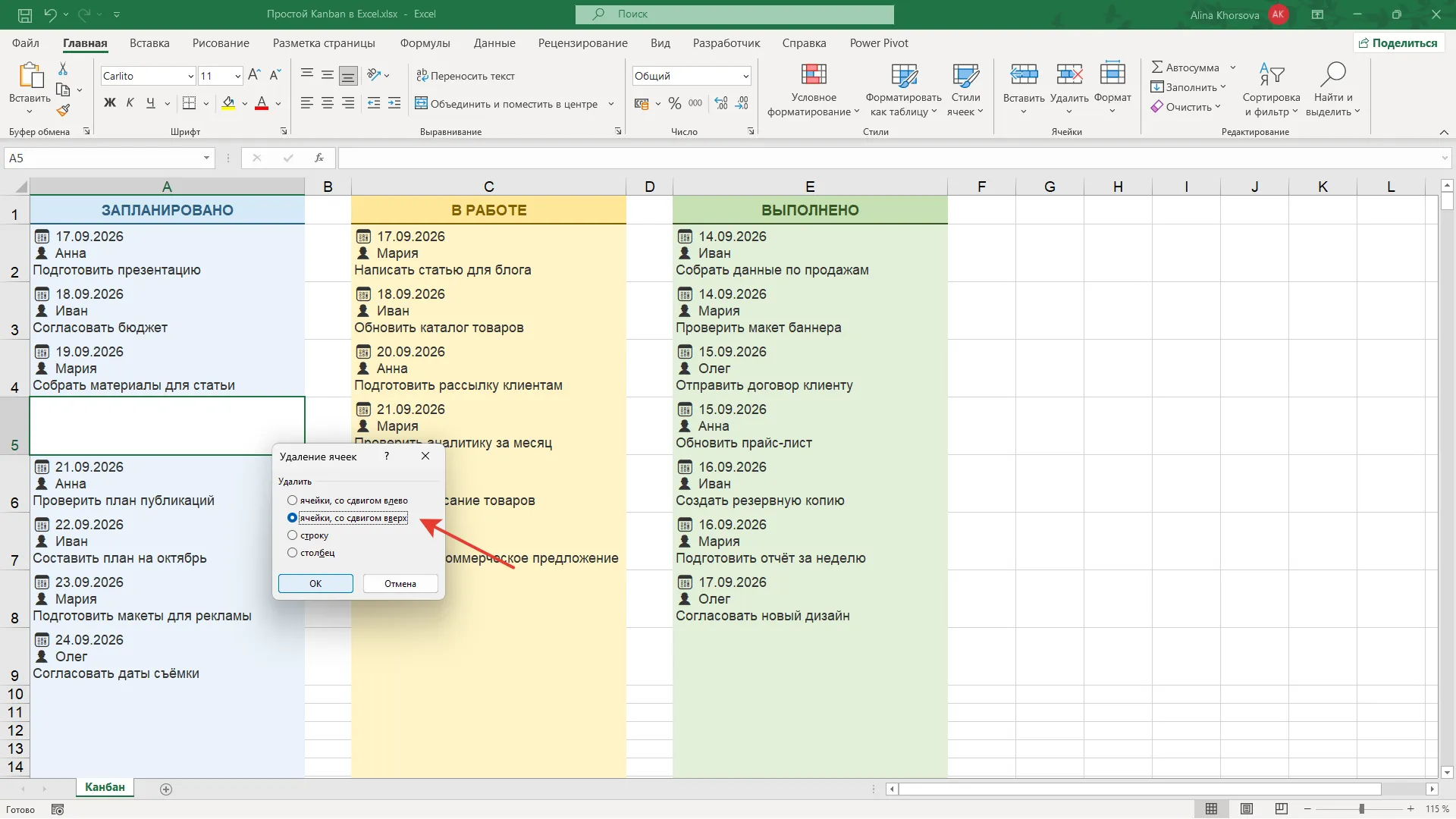The image size is (1456, 819).
Task: Click the Cut scissors icon
Action: coord(63,69)
